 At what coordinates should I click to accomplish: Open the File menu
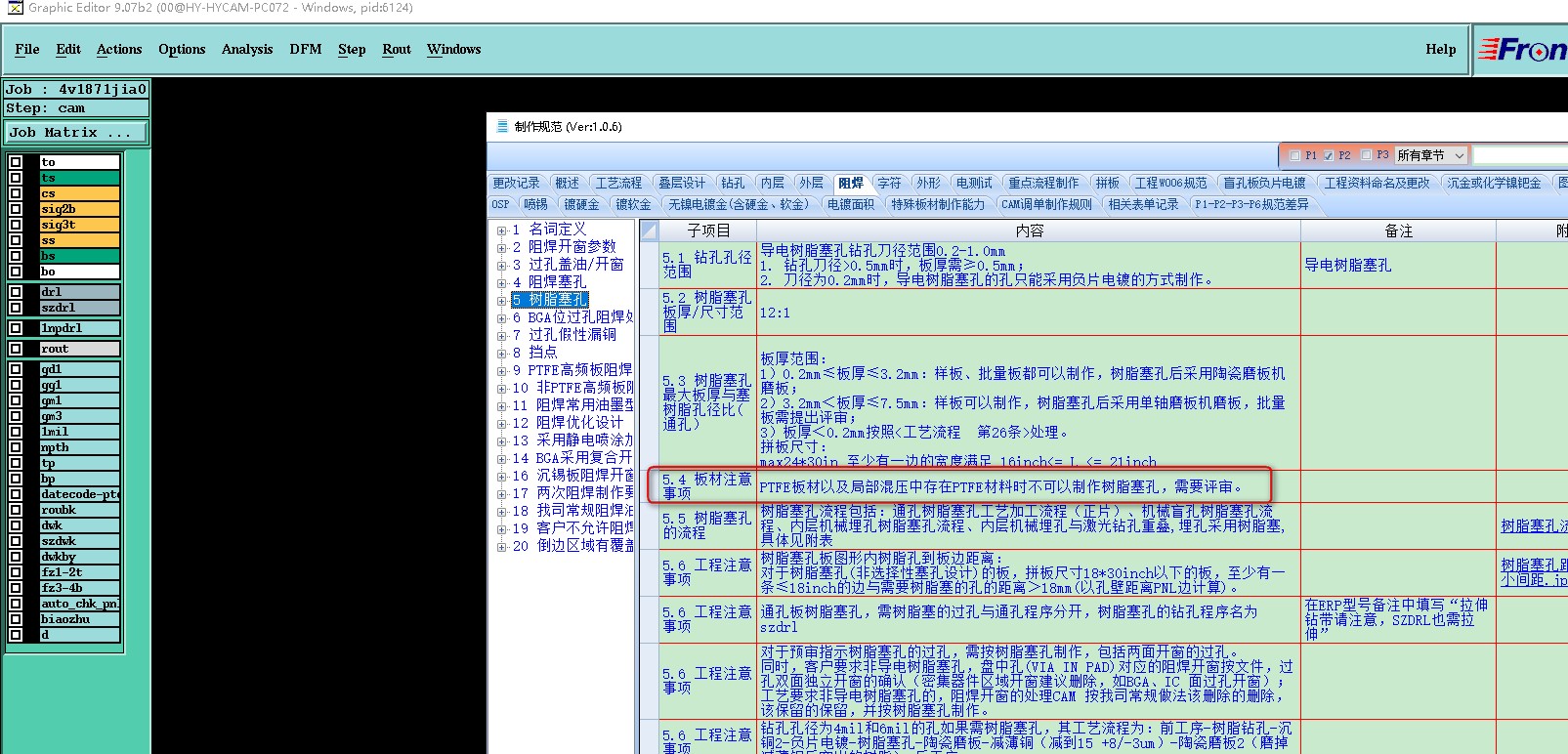tap(27, 49)
